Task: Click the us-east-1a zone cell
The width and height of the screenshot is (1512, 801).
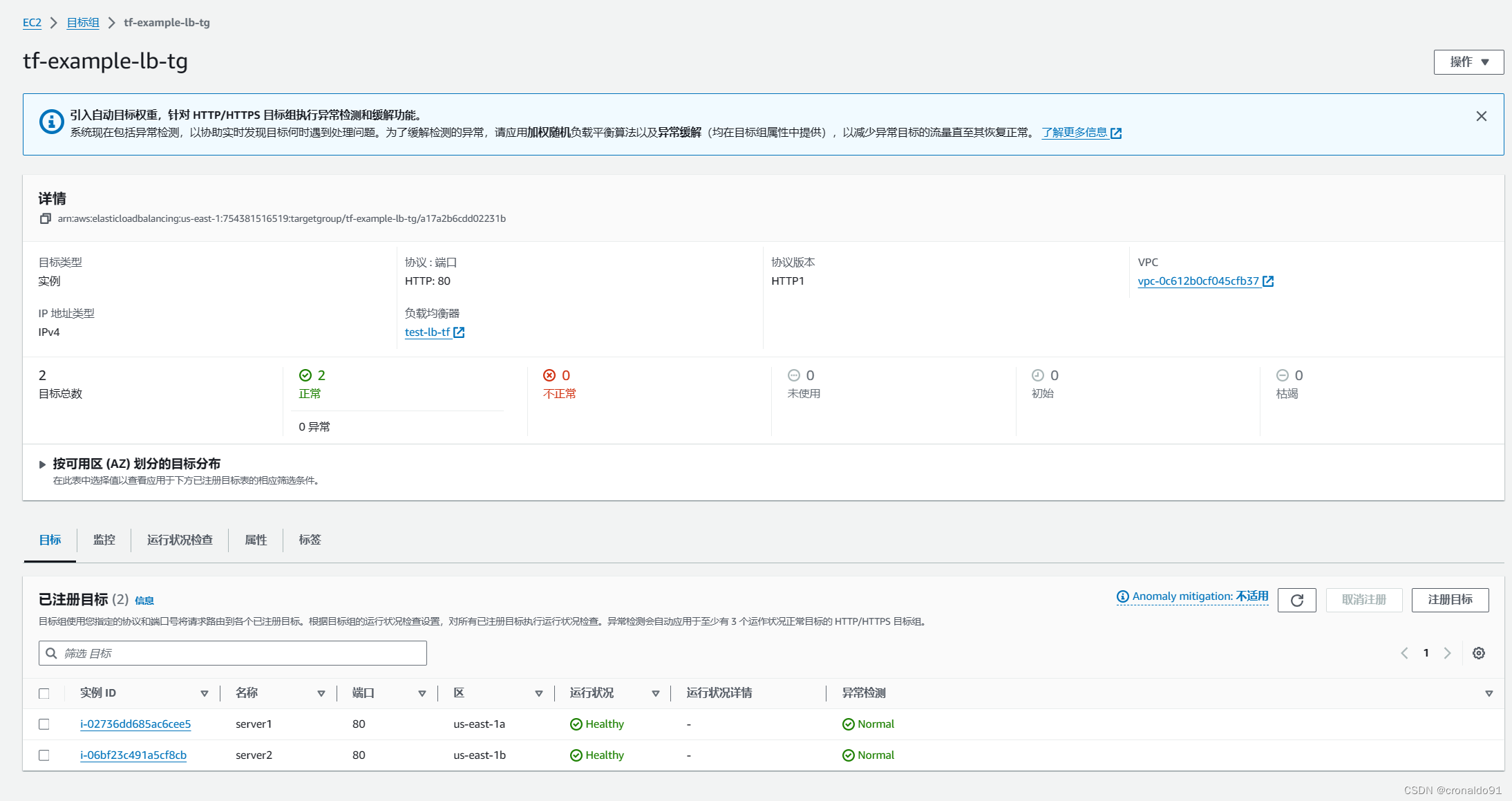Action: [x=479, y=724]
